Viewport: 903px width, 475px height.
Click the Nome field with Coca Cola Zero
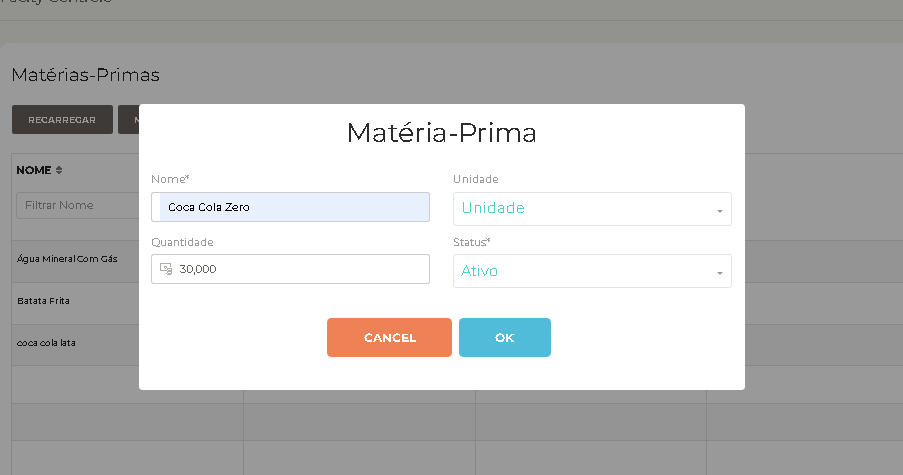(x=290, y=207)
